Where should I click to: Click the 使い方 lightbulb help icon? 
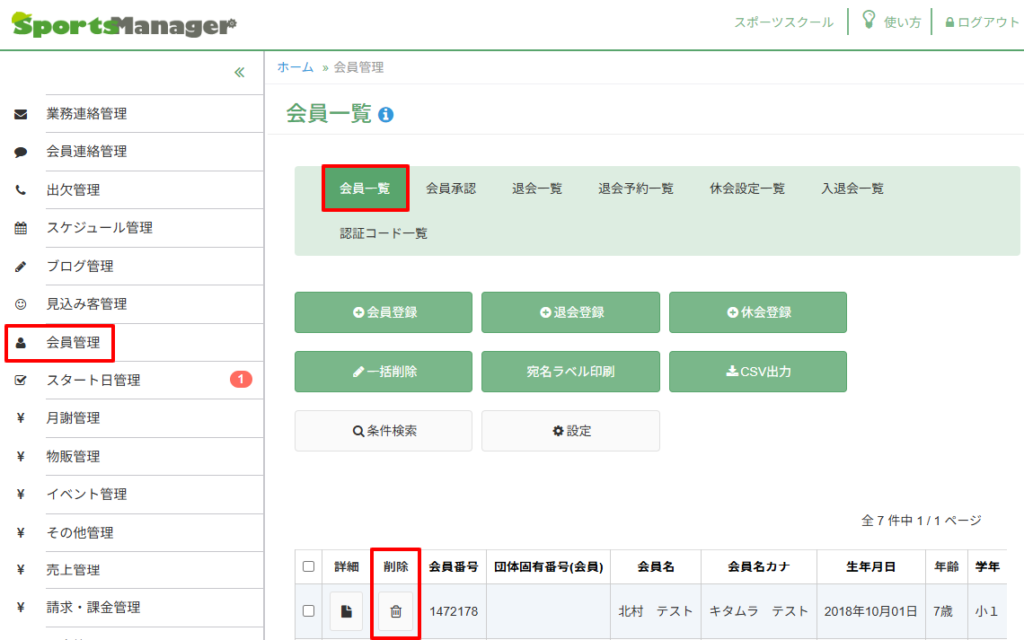click(869, 21)
